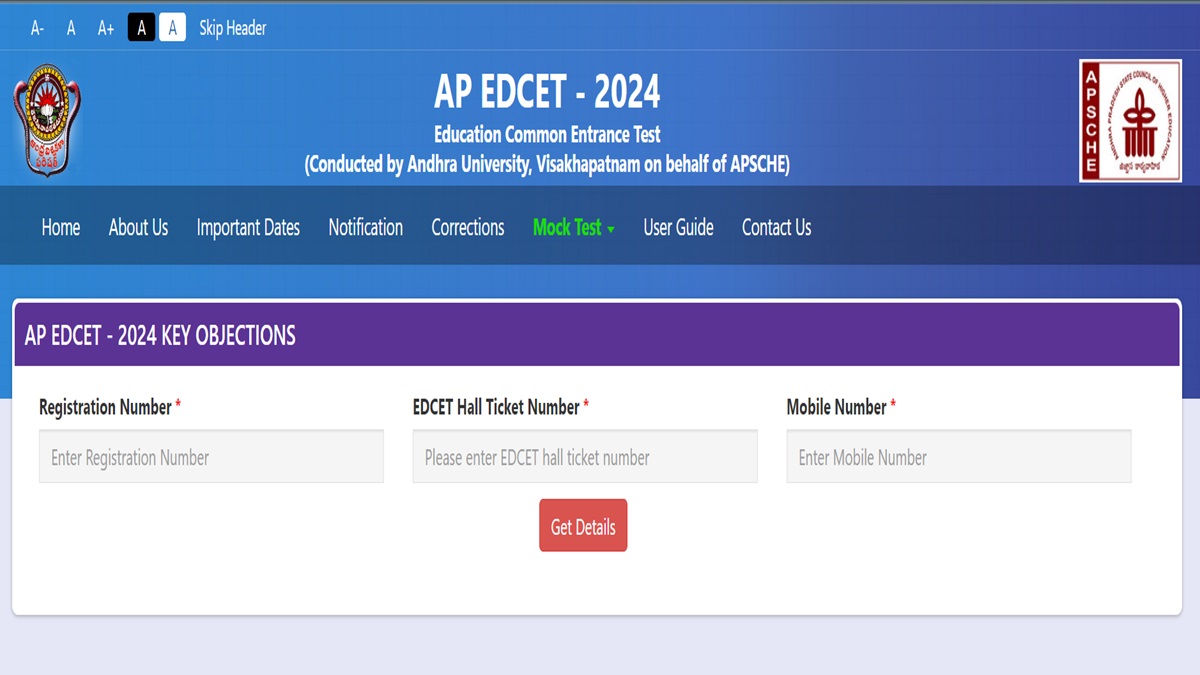Click the 'EDCET Hall Ticket Number' label
This screenshot has width=1200, height=675.
point(496,407)
